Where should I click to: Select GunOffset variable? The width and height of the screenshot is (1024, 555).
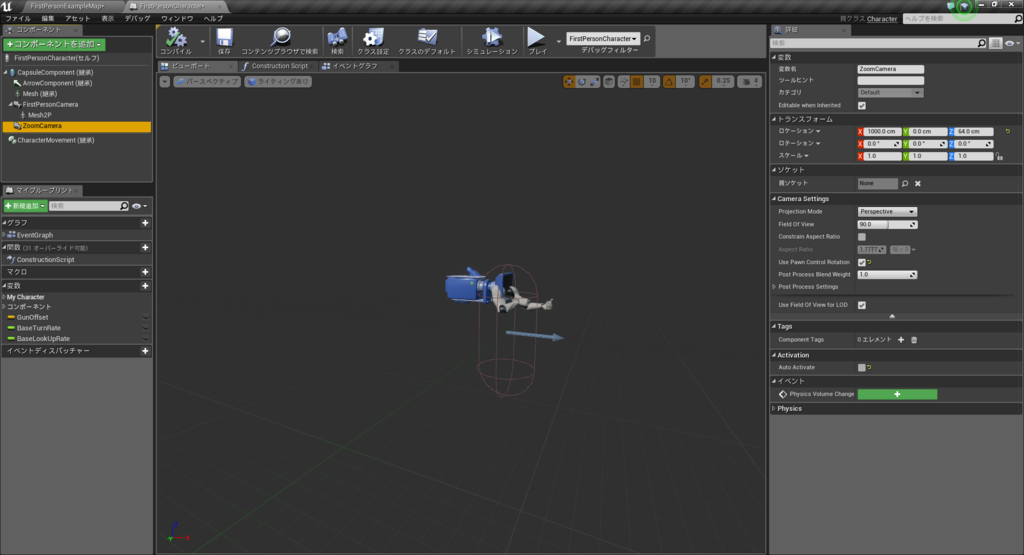coord(32,317)
